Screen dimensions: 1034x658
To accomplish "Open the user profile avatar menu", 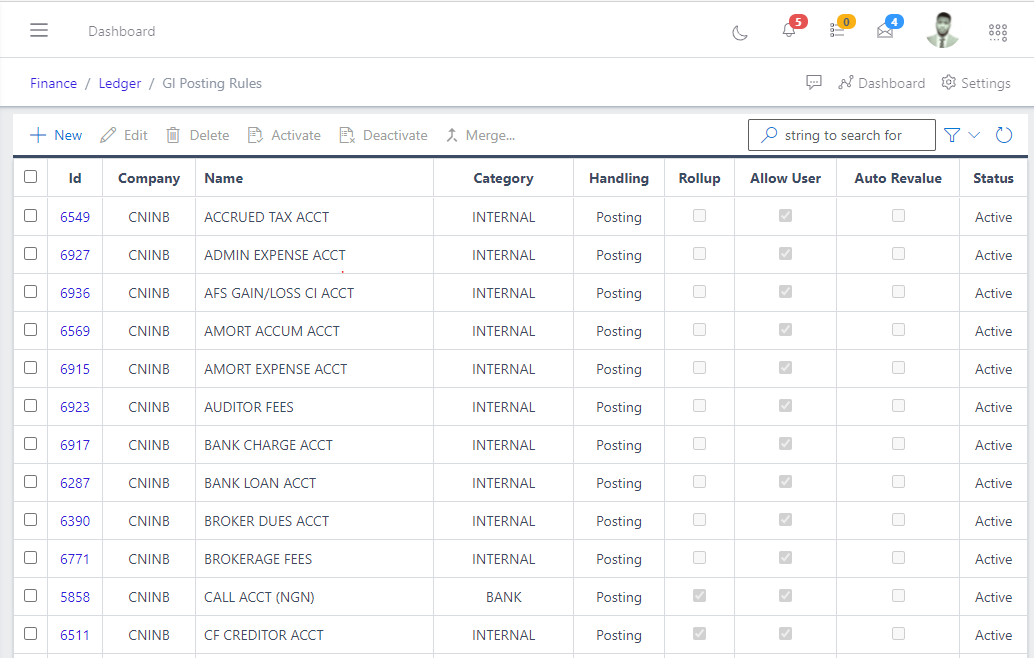I will (941, 30).
